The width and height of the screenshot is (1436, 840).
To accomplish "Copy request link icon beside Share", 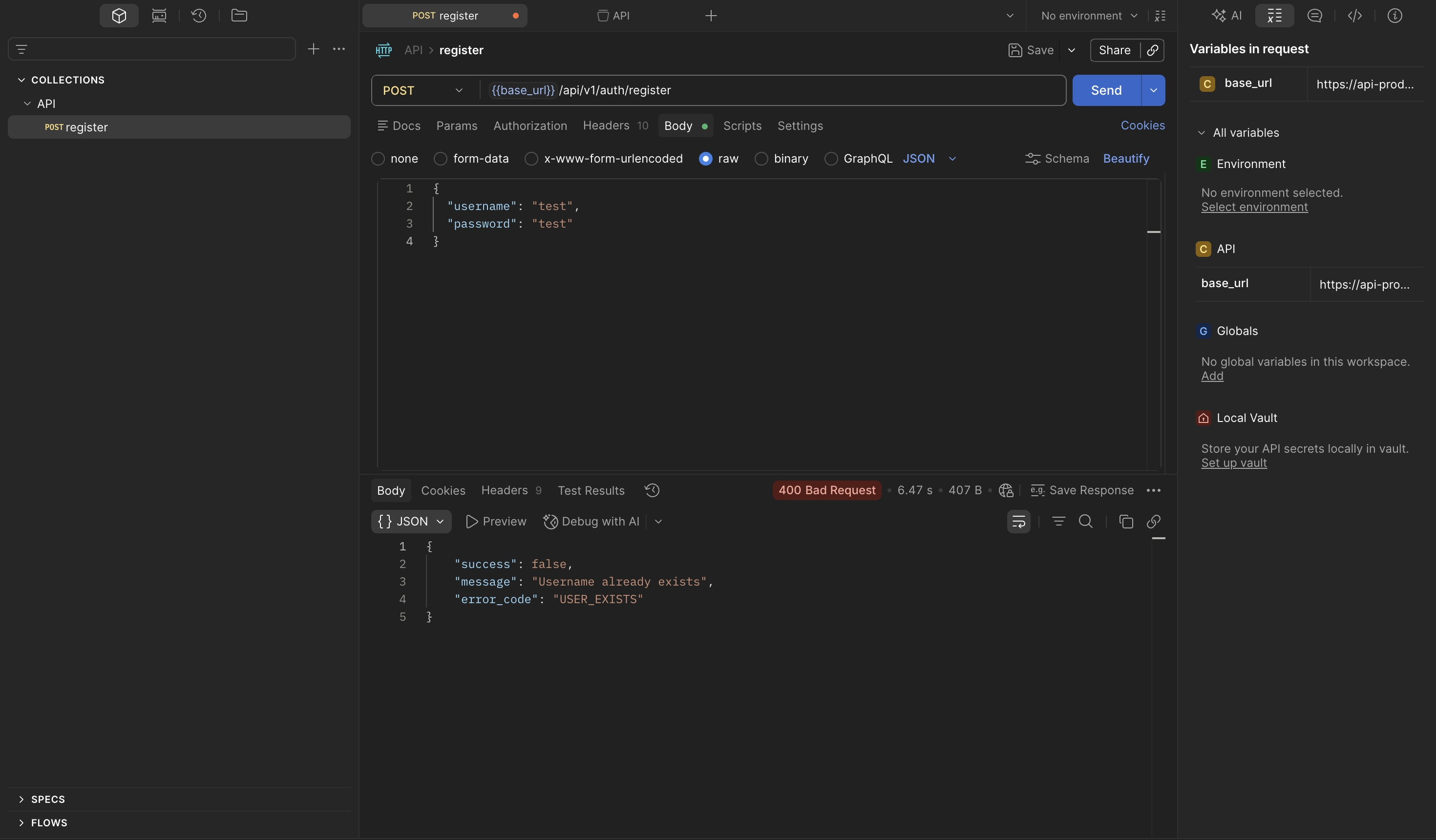I will click(1153, 50).
